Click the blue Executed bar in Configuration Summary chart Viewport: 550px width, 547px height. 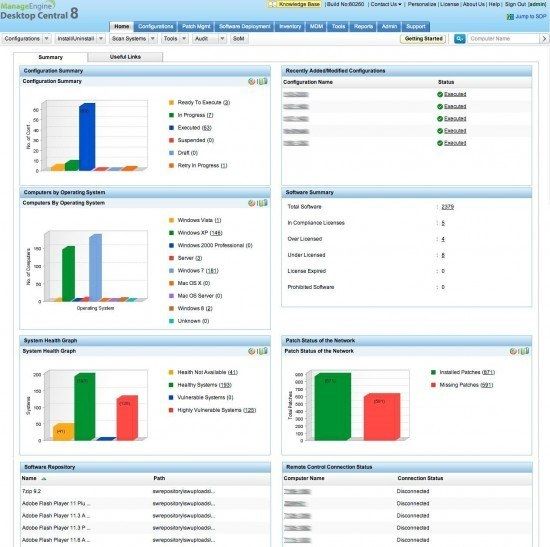pos(87,137)
